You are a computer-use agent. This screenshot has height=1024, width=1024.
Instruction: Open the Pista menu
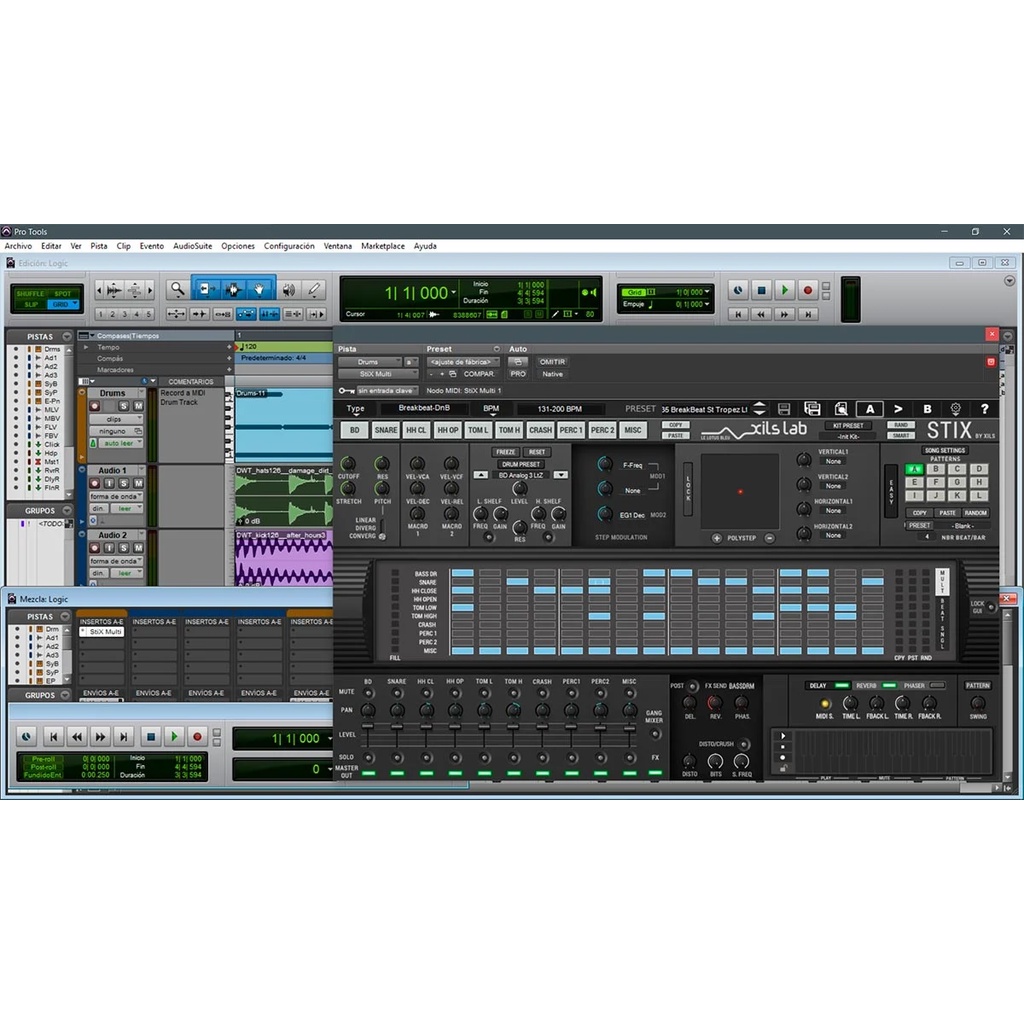[x=99, y=246]
